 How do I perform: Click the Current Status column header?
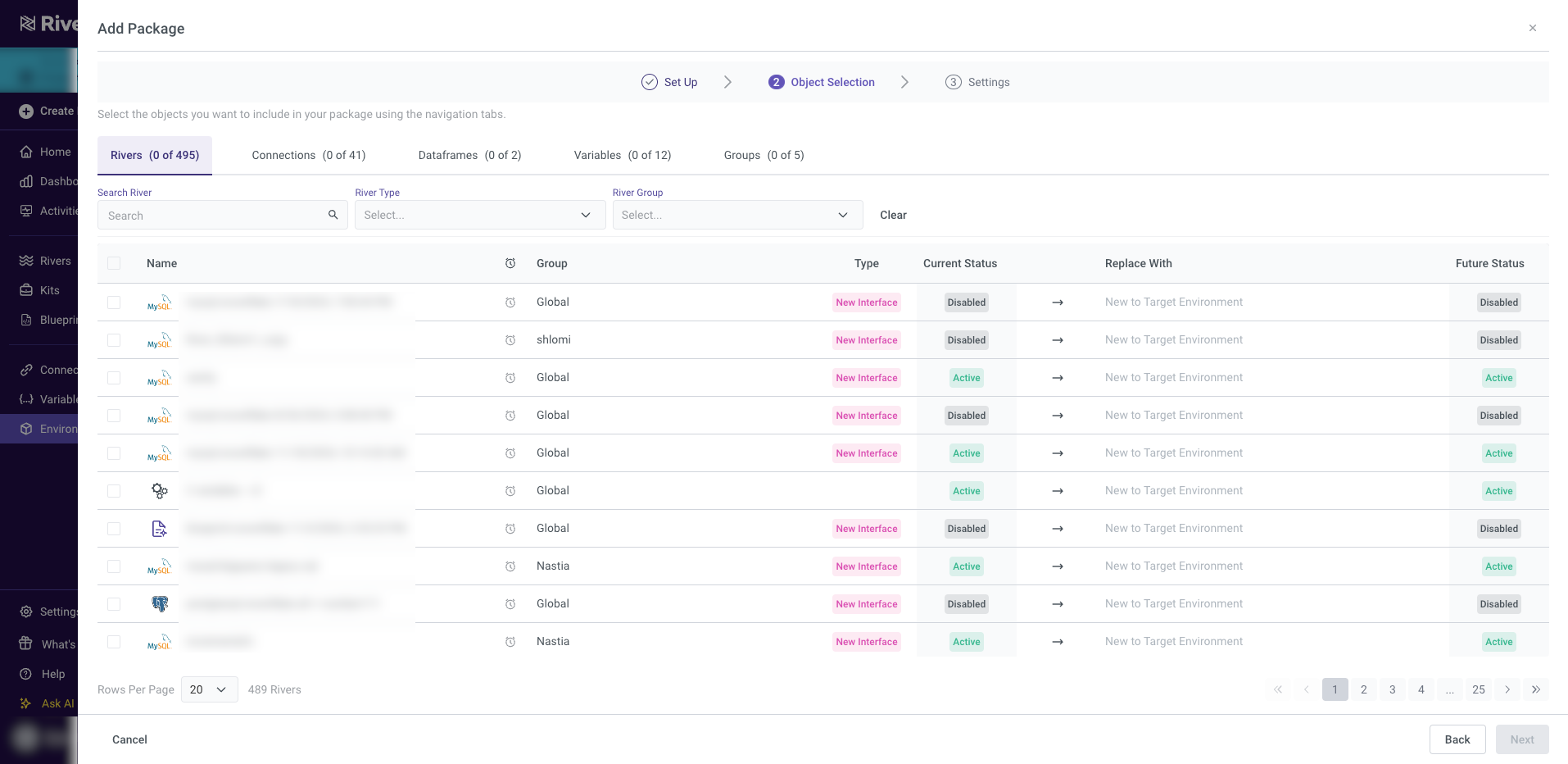[x=960, y=263]
